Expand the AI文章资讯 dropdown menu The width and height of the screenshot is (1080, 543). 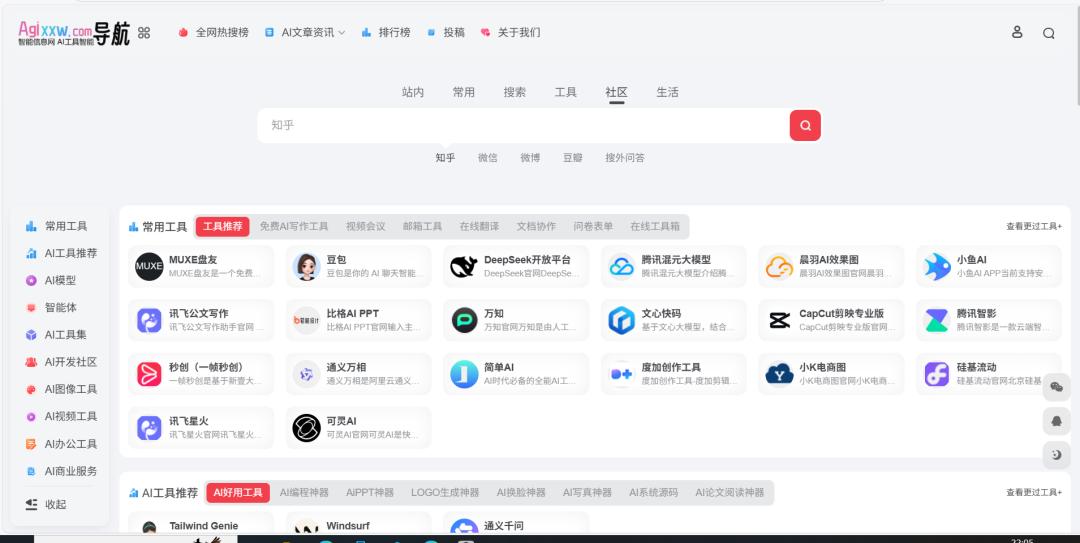tap(305, 32)
